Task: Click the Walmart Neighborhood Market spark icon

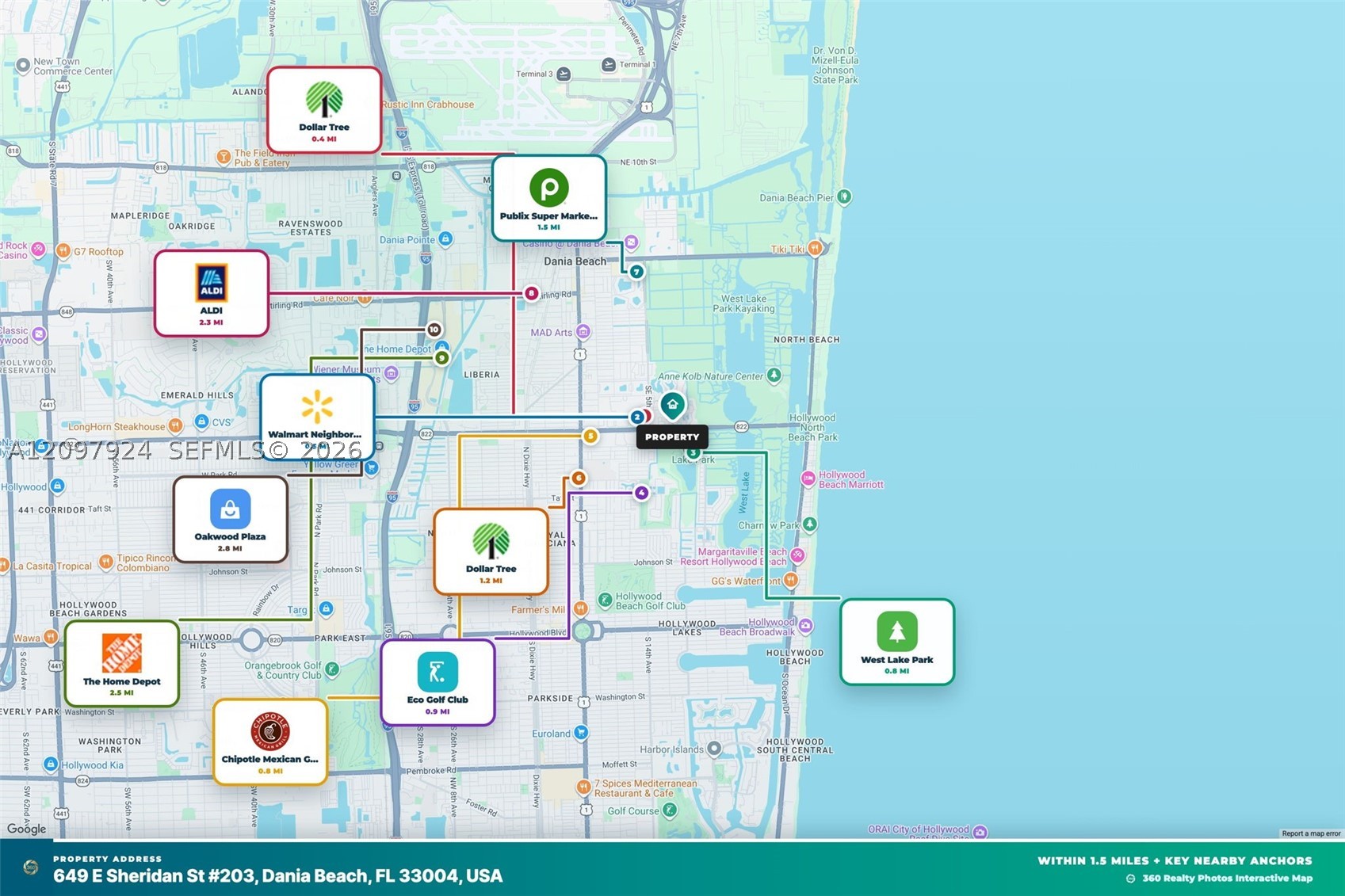Action: [317, 407]
